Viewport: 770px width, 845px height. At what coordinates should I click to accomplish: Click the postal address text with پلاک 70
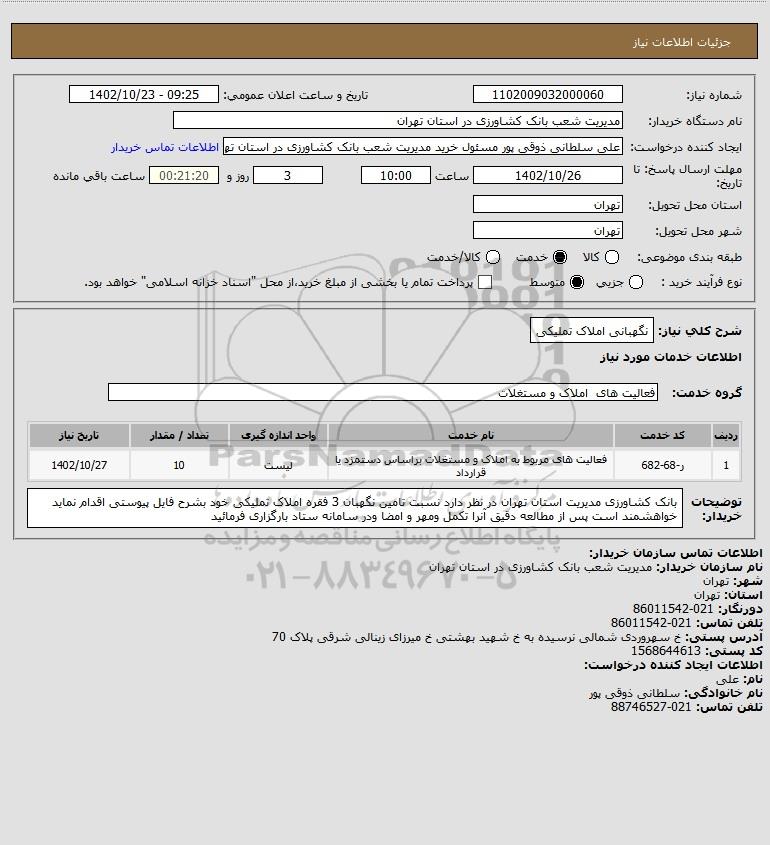476,637
